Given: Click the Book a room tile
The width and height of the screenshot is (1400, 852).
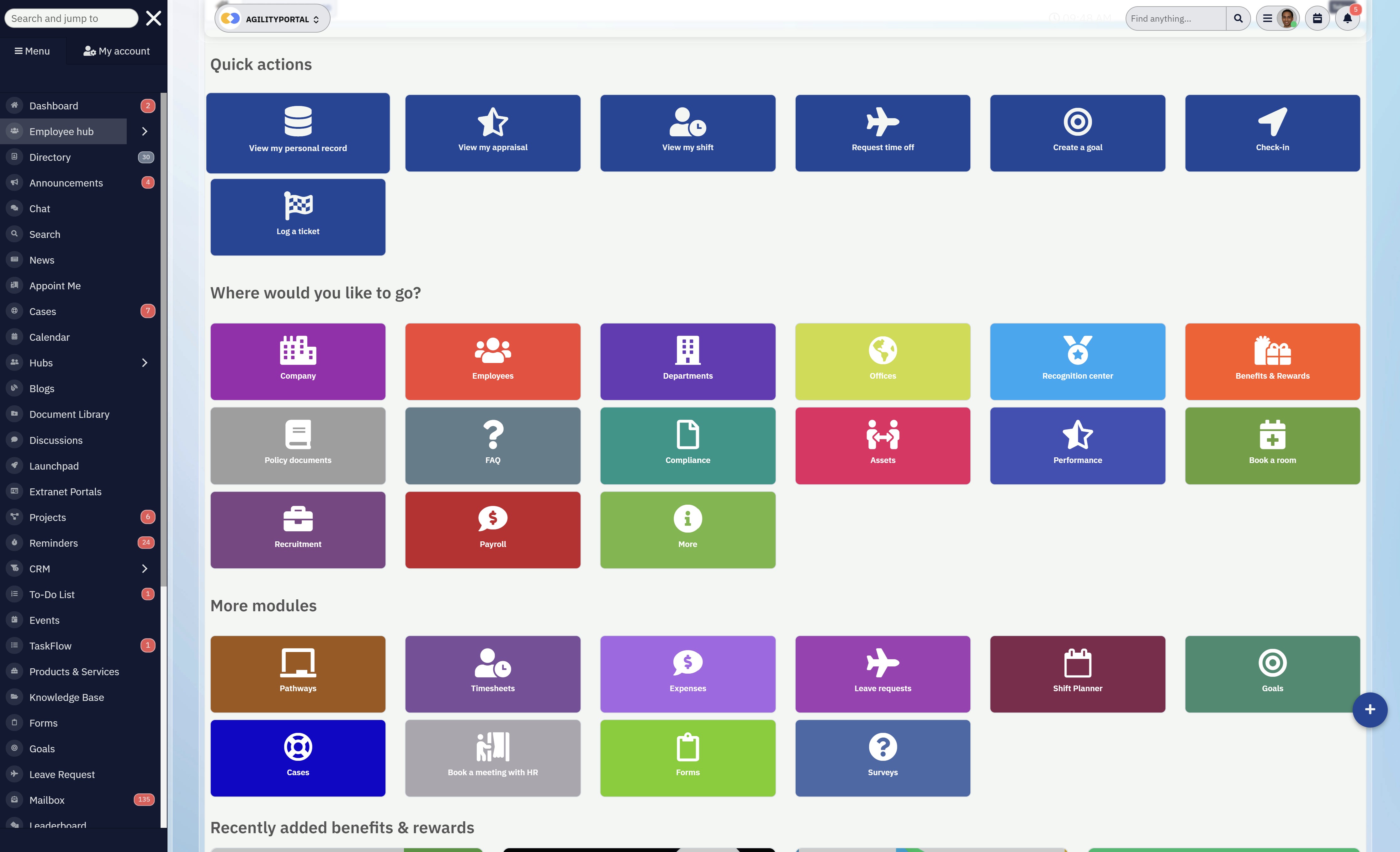Looking at the screenshot, I should point(1272,445).
